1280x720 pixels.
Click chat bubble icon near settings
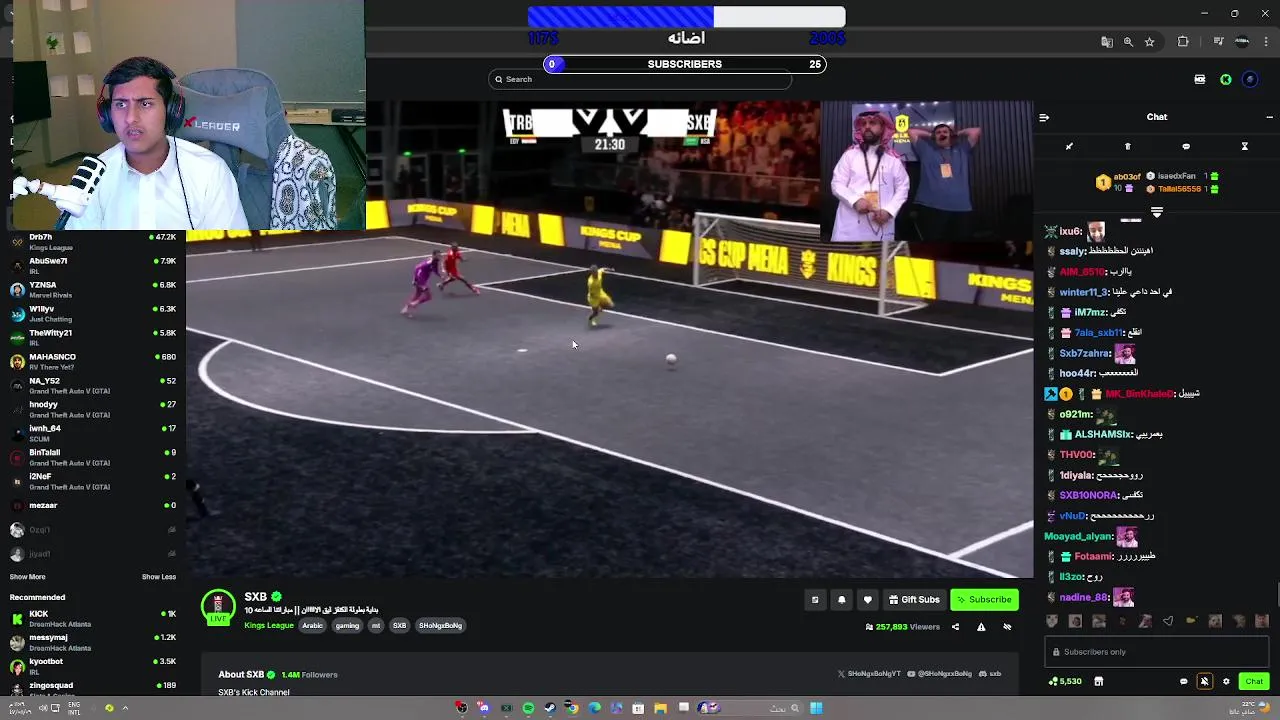pyautogui.click(x=1184, y=681)
